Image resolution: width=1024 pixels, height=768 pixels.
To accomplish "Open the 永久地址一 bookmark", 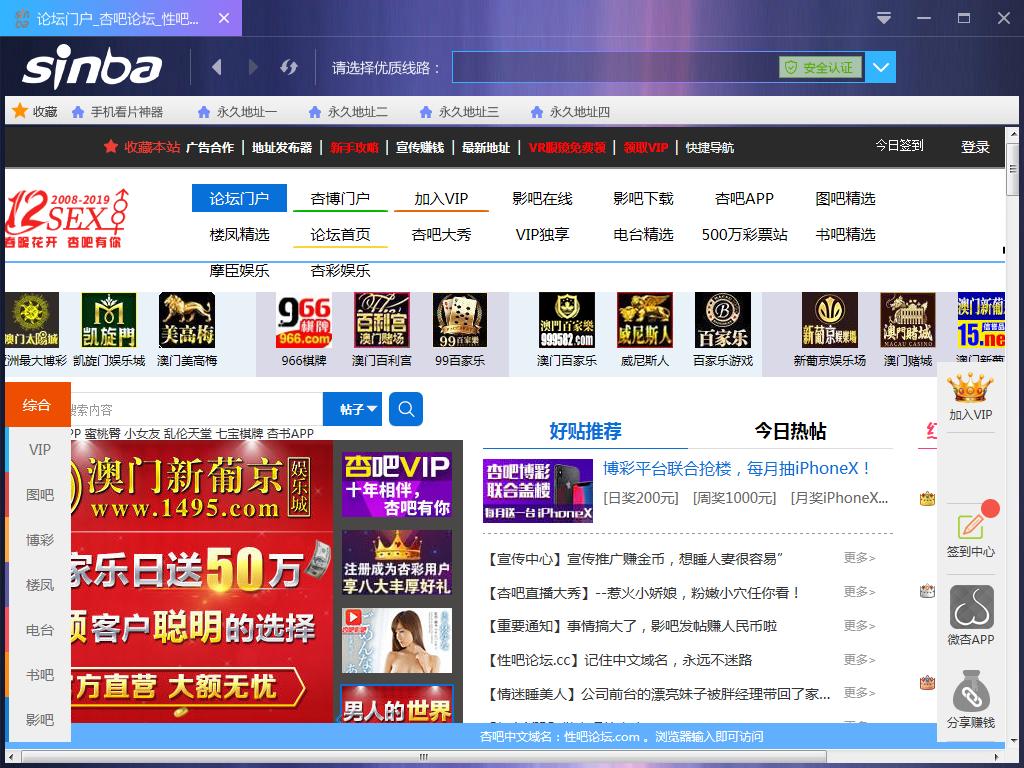I will (238, 112).
